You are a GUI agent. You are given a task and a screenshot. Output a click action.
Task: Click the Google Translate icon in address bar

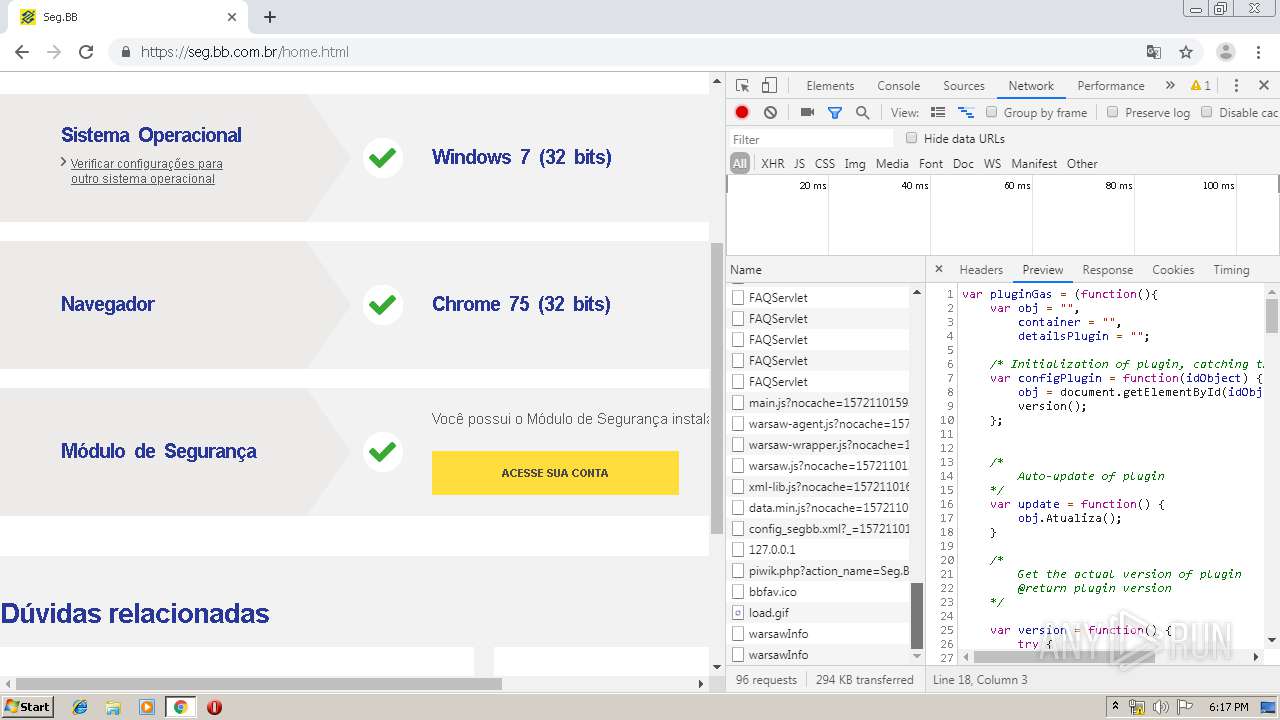click(1153, 52)
